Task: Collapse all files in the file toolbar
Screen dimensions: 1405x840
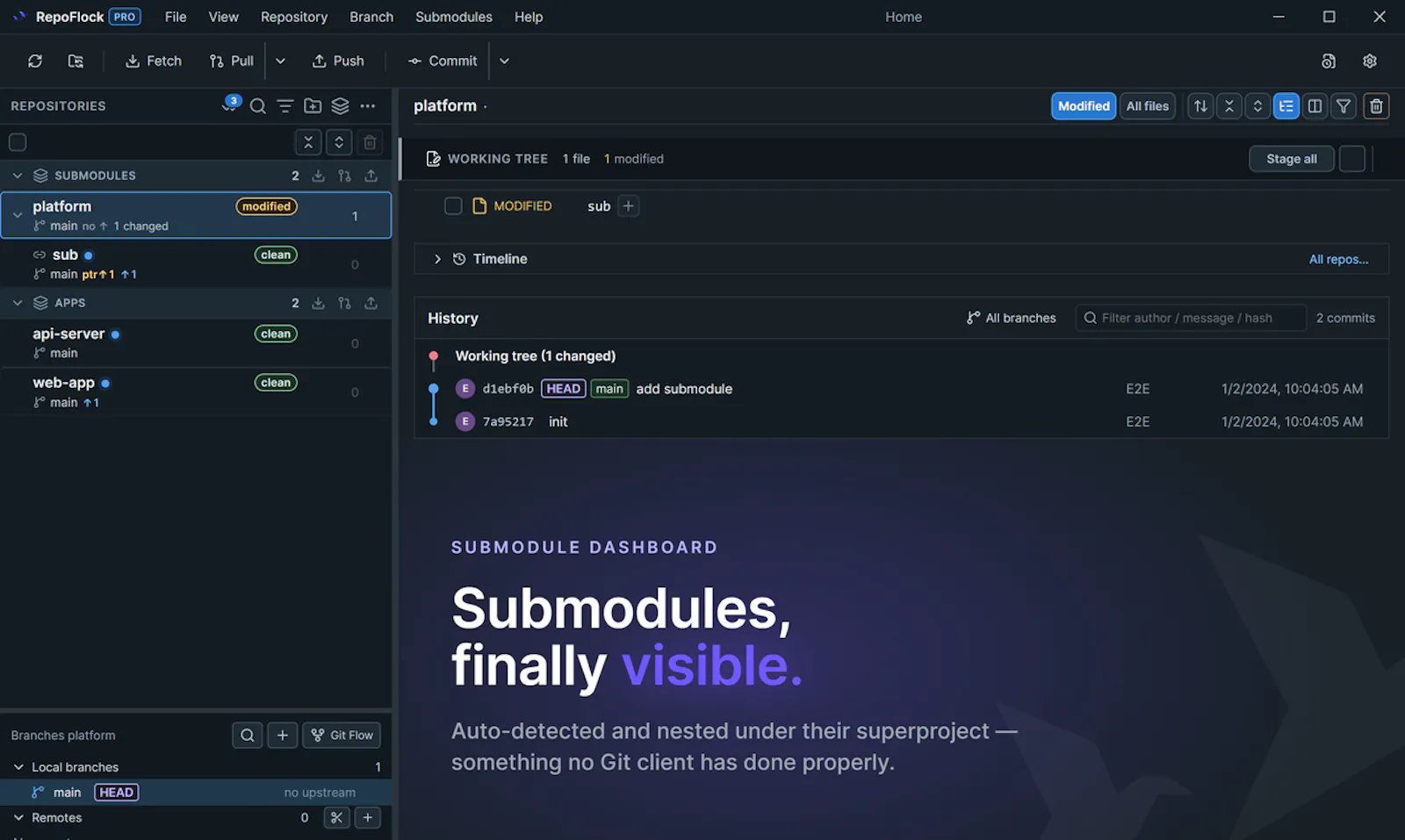Action: (1229, 106)
